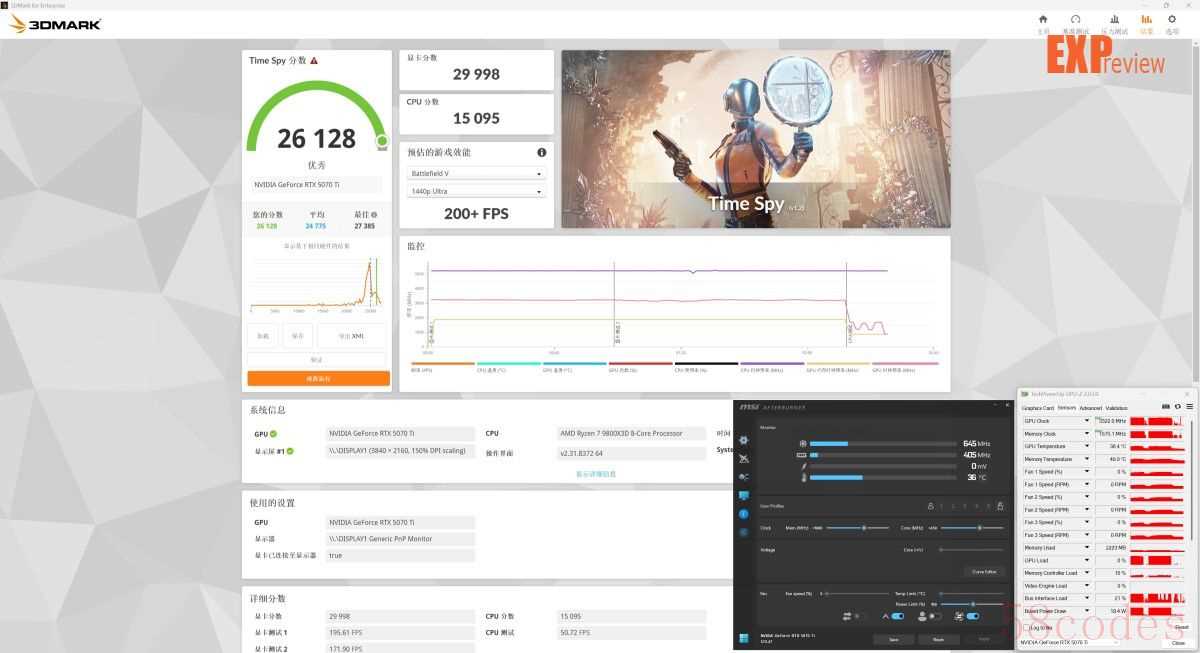Open Board Power Draw dropdown in GPU-Z

pyautogui.click(x=1087, y=611)
